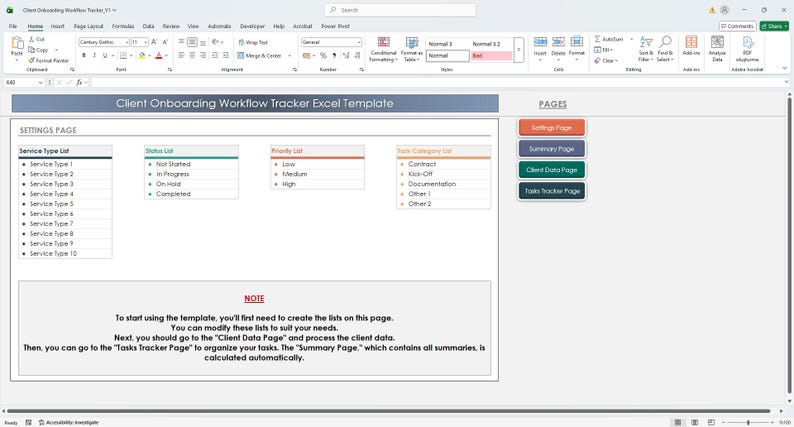
Task: Click the Cut scissors icon
Action: [x=31, y=39]
